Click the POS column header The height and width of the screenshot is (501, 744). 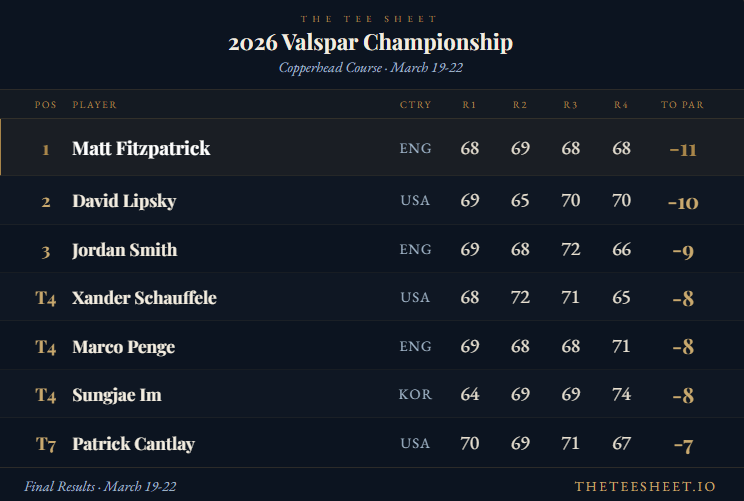[x=45, y=105]
